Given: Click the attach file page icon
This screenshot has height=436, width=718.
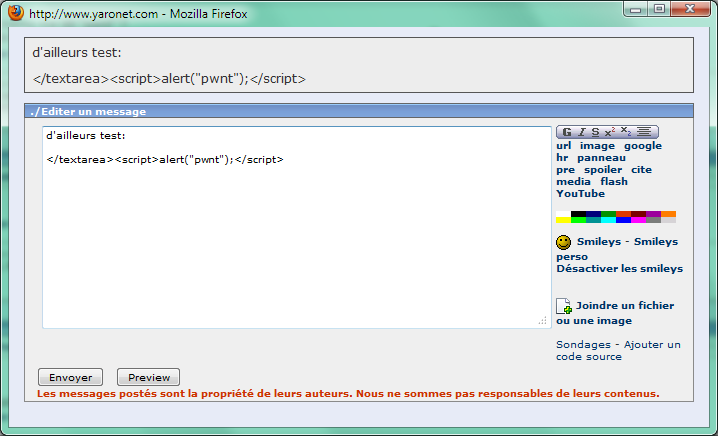Looking at the screenshot, I should pyautogui.click(x=564, y=306).
